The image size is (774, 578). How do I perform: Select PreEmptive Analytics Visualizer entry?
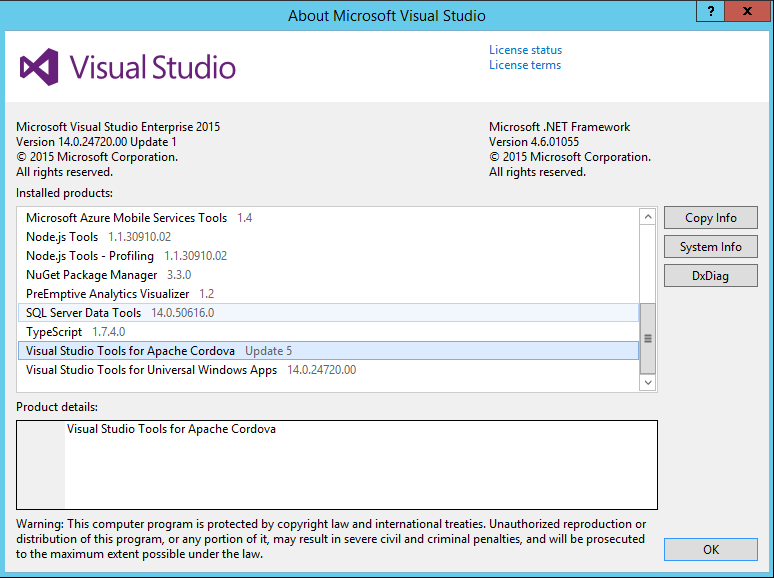328,294
